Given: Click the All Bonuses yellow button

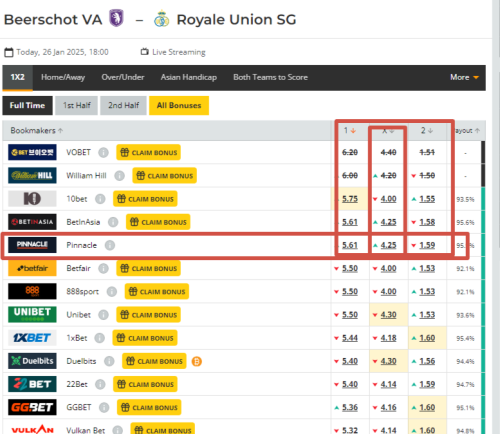Looking at the screenshot, I should (x=179, y=106).
